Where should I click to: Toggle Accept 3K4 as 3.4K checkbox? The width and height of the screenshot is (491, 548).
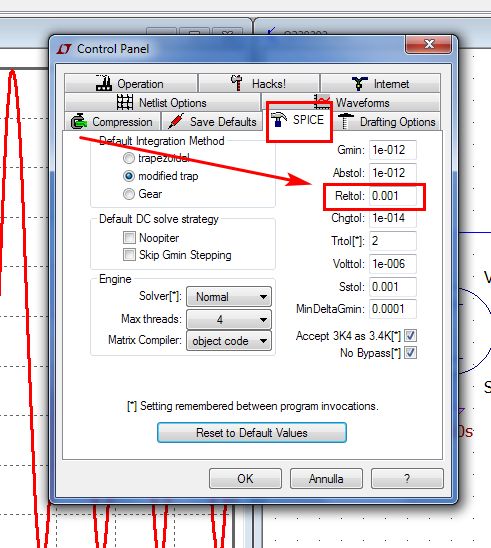coord(410,336)
